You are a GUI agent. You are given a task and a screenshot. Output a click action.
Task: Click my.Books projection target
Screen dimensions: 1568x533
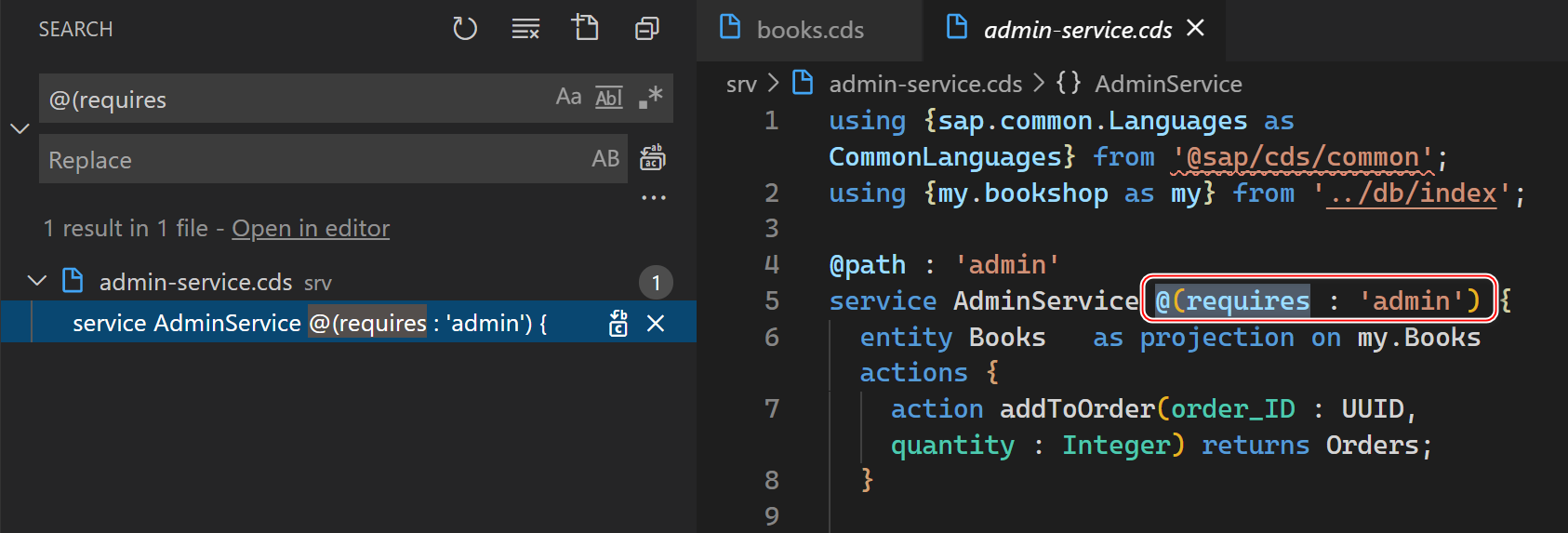click(1418, 337)
